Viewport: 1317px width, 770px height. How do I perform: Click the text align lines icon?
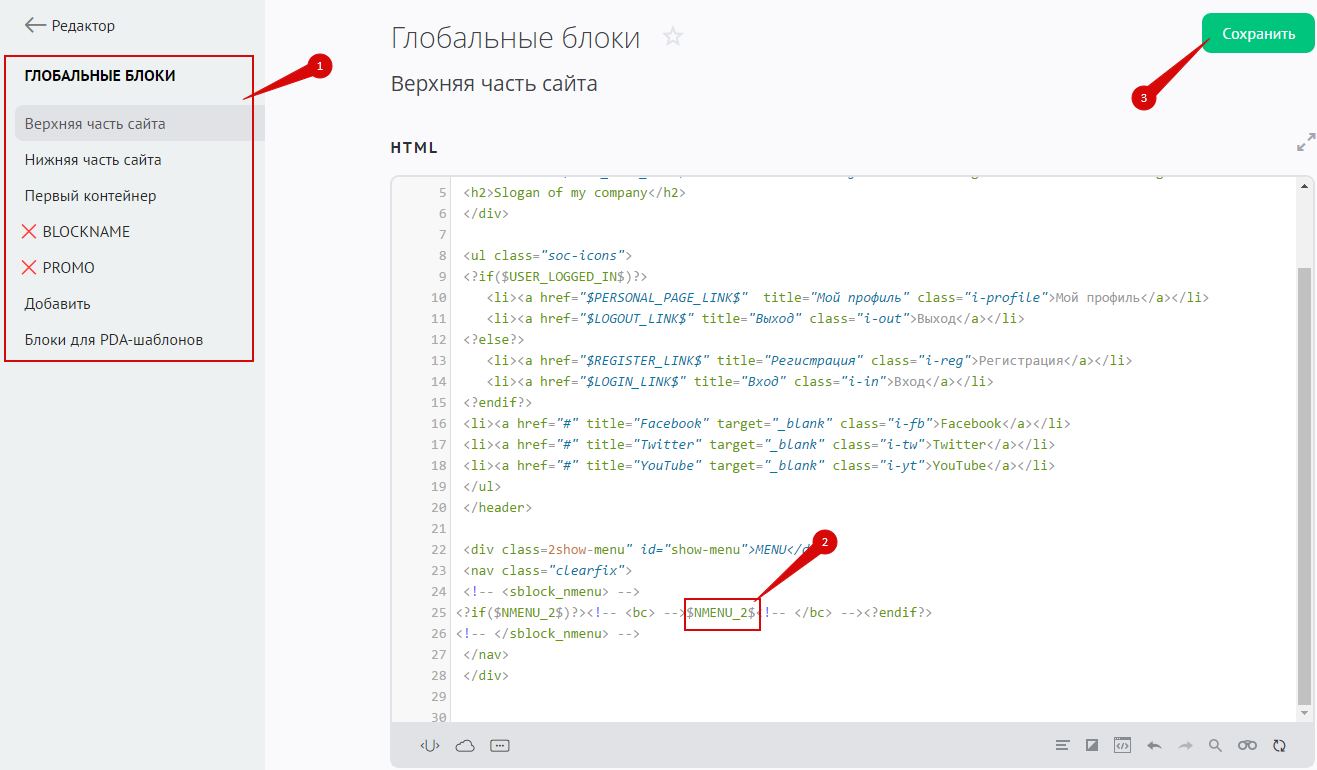pos(1062,745)
